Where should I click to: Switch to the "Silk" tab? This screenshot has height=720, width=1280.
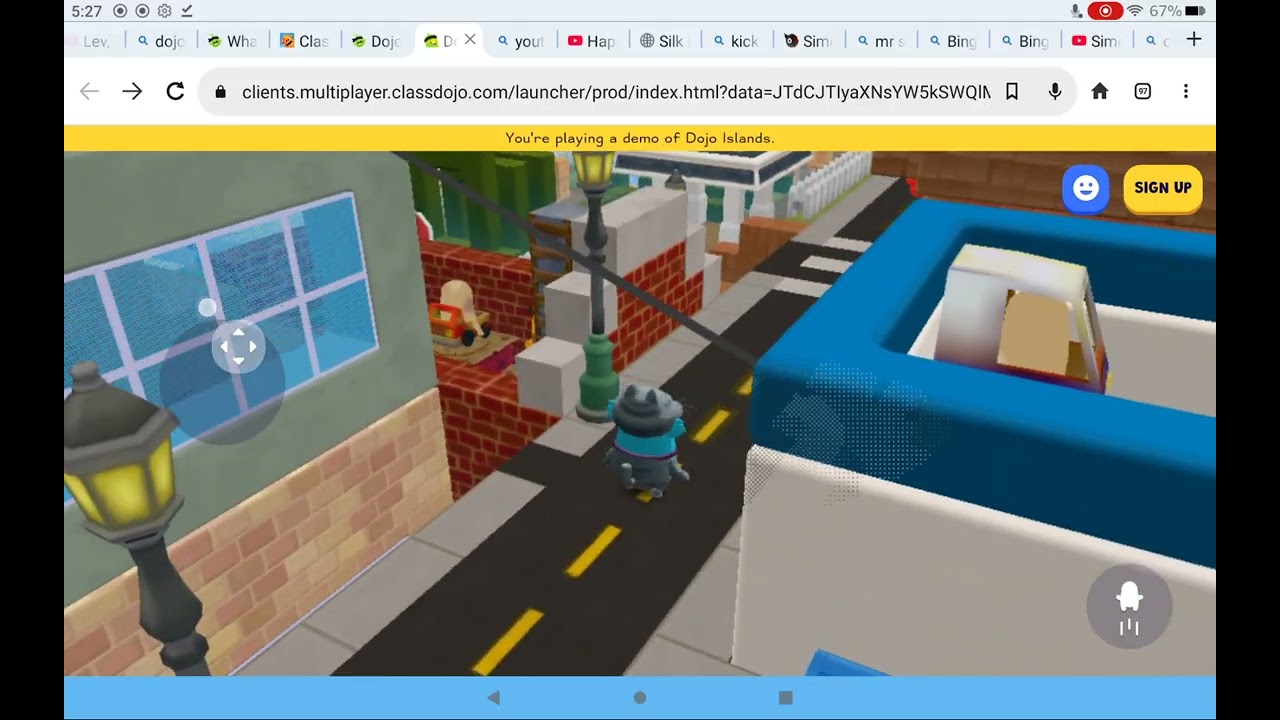(x=664, y=41)
